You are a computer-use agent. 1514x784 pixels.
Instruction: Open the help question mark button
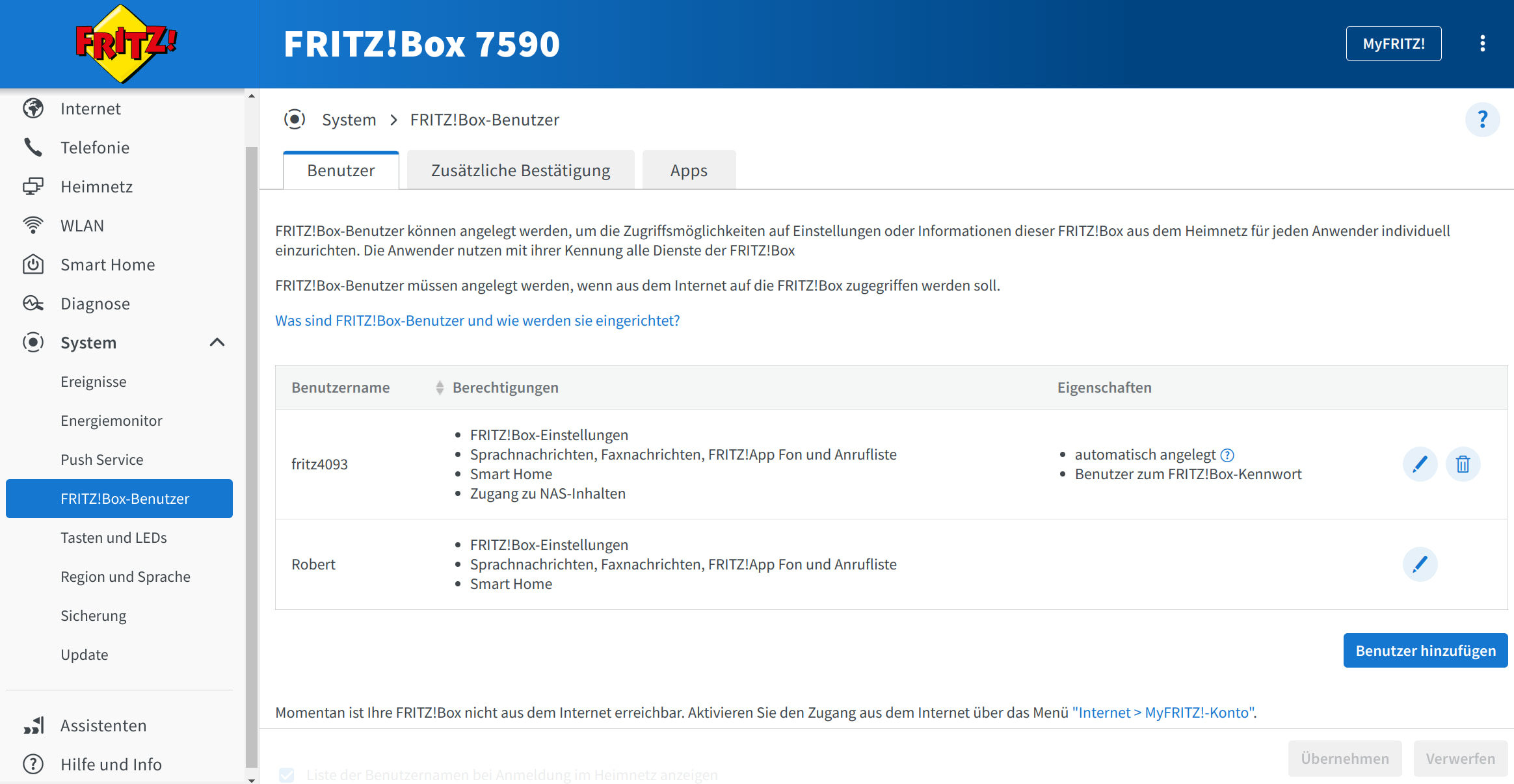1482,120
